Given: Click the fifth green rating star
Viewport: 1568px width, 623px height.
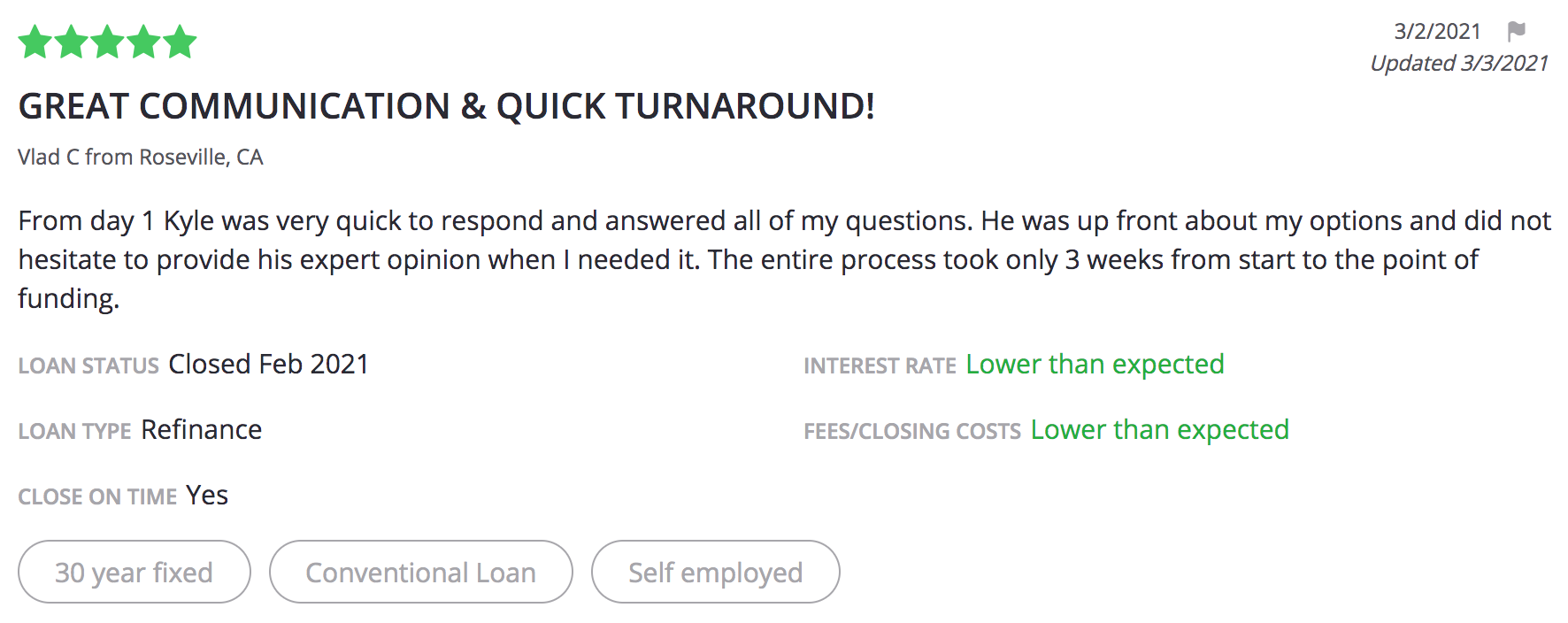Looking at the screenshot, I should [x=180, y=42].
